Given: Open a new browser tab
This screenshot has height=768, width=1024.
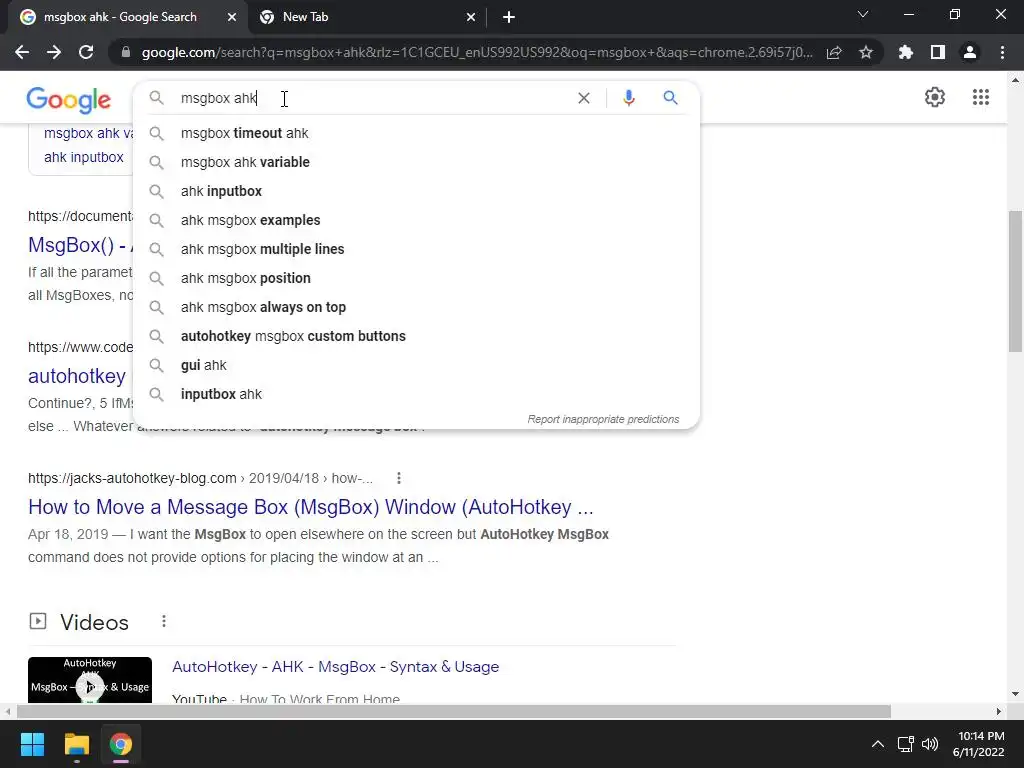Looking at the screenshot, I should point(509,18).
